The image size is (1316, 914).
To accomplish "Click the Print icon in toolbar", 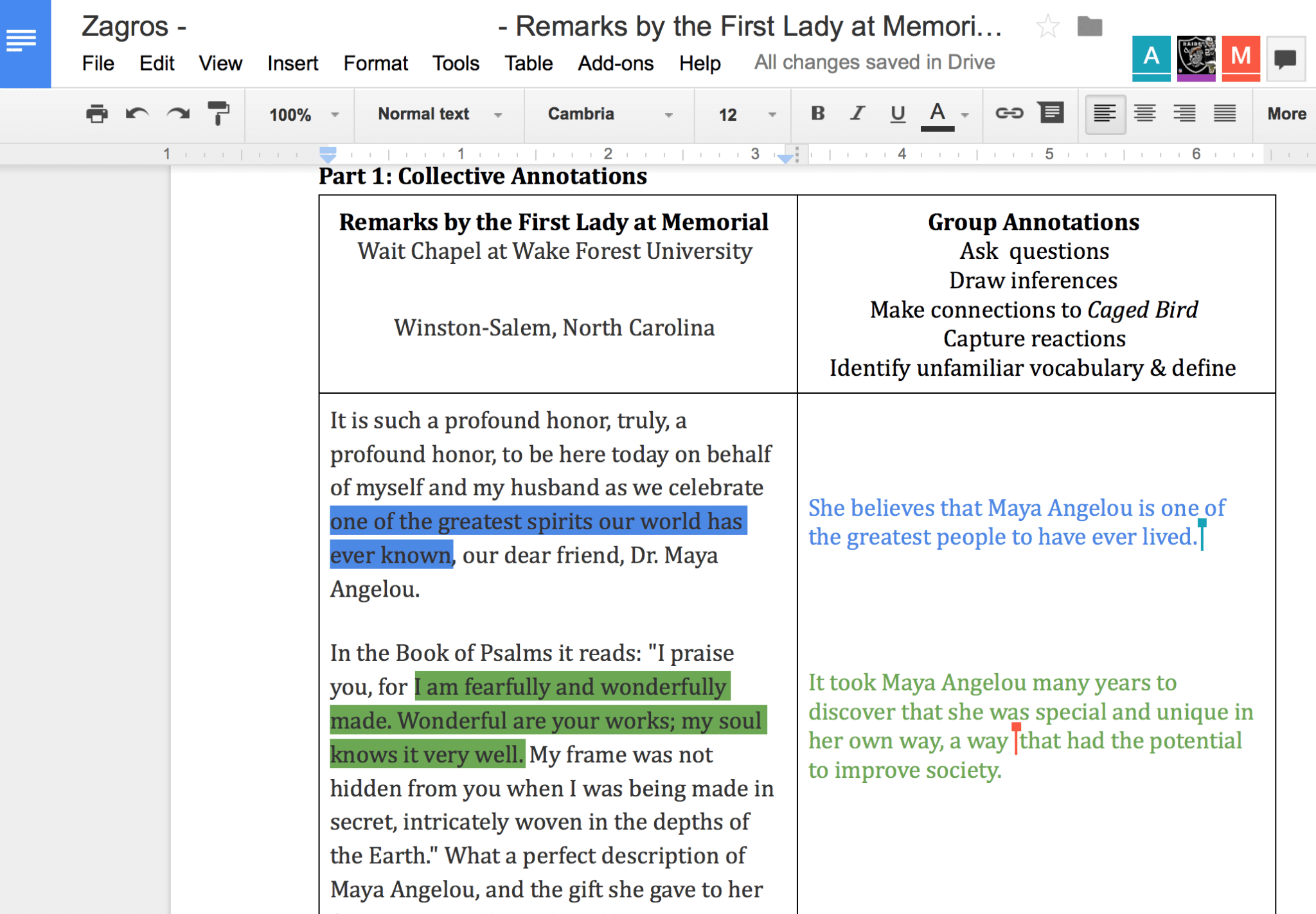I will pyautogui.click(x=97, y=114).
